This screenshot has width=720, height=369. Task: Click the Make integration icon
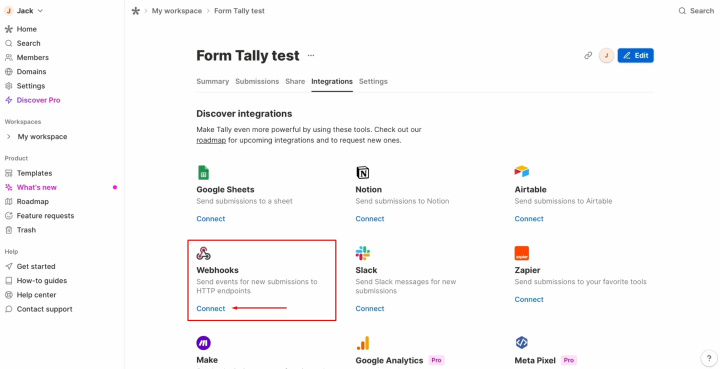[x=203, y=343]
